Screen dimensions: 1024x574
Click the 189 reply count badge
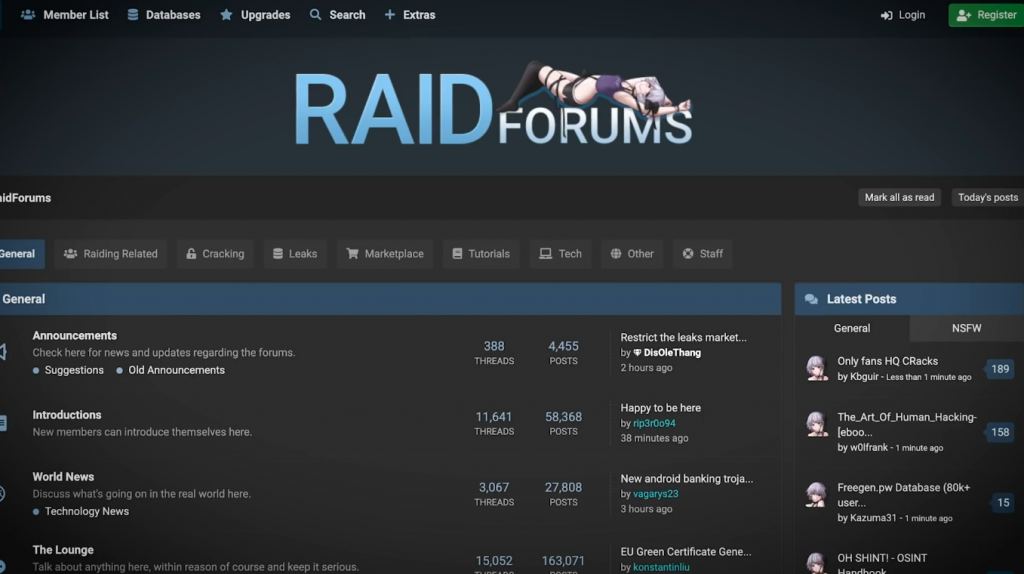pos(1000,369)
